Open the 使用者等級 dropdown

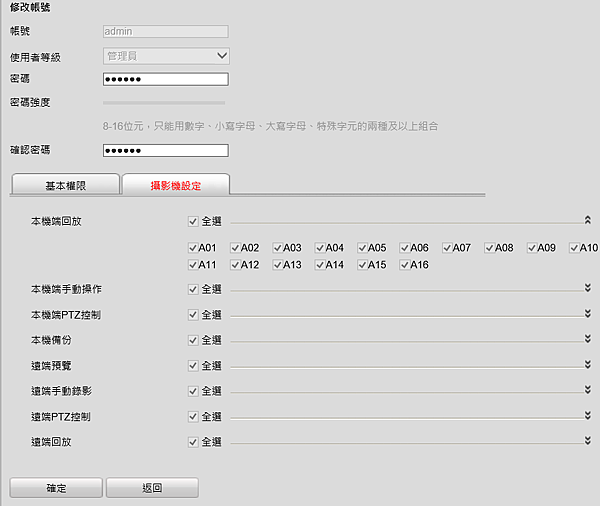tap(166, 56)
